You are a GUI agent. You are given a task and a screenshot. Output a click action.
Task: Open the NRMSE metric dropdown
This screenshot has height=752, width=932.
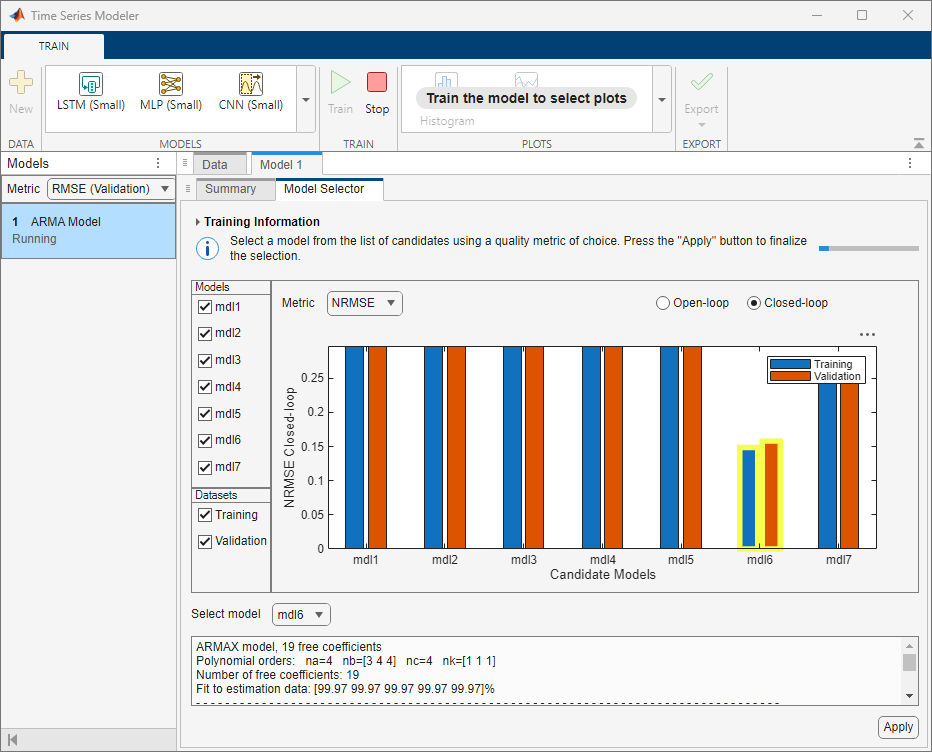click(x=365, y=303)
